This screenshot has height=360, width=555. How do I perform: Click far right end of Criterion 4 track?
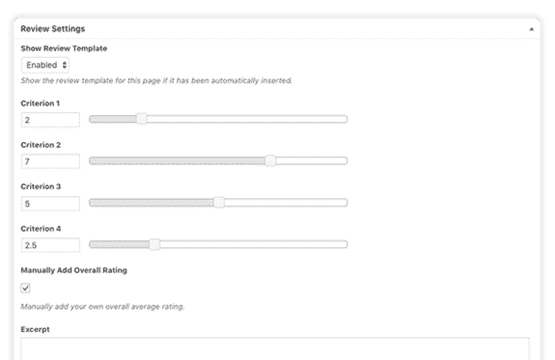pos(345,244)
